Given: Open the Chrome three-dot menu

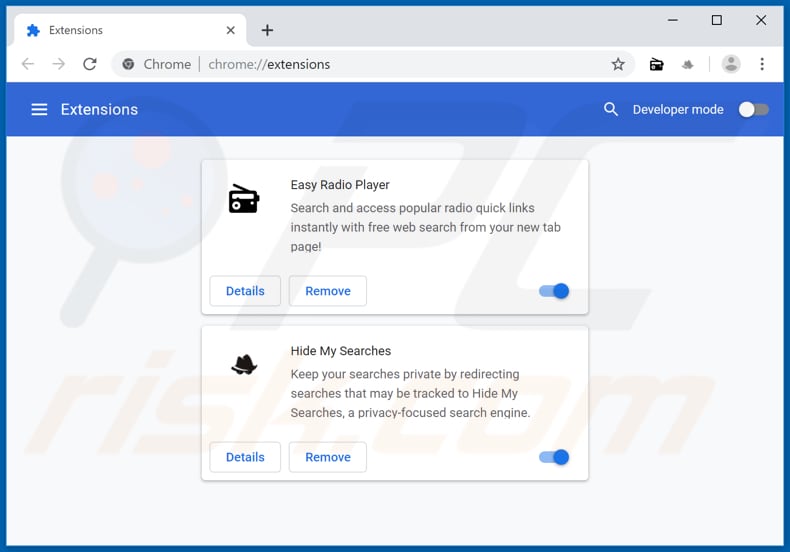Looking at the screenshot, I should [x=762, y=64].
